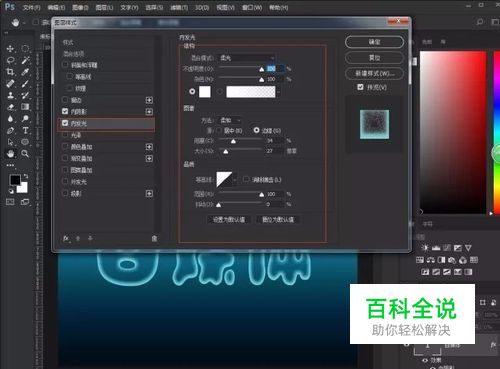Uncheck the Inner Glow (内发光) checkbox
Image resolution: width=500 pixels, height=369 pixels.
click(x=65, y=123)
